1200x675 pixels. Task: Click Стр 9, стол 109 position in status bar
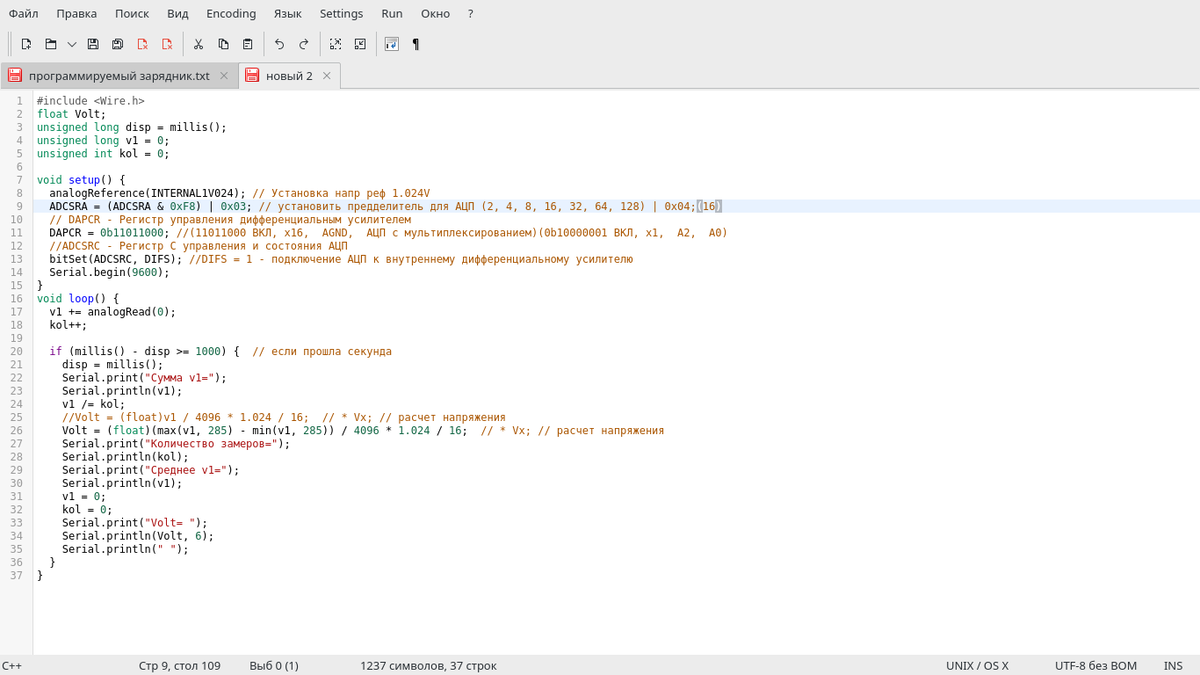point(180,665)
